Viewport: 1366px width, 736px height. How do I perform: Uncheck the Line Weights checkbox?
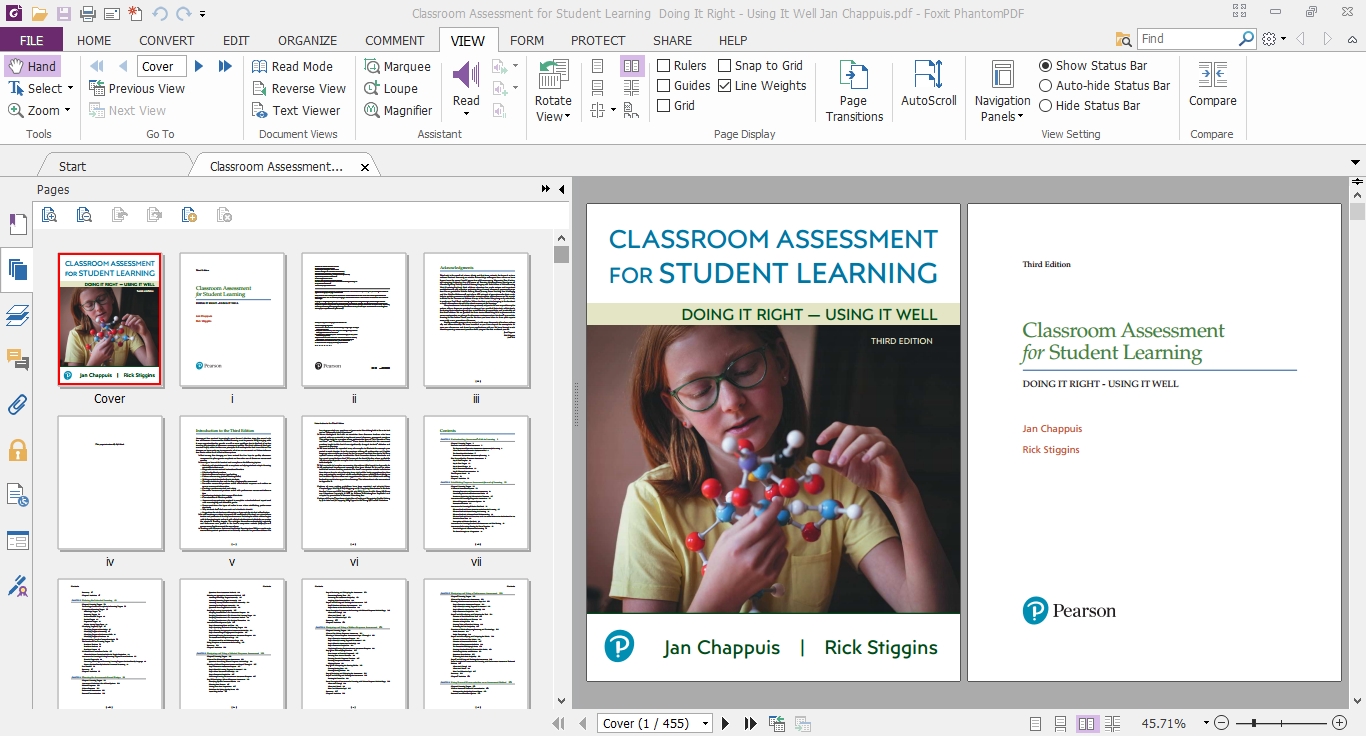coord(725,86)
